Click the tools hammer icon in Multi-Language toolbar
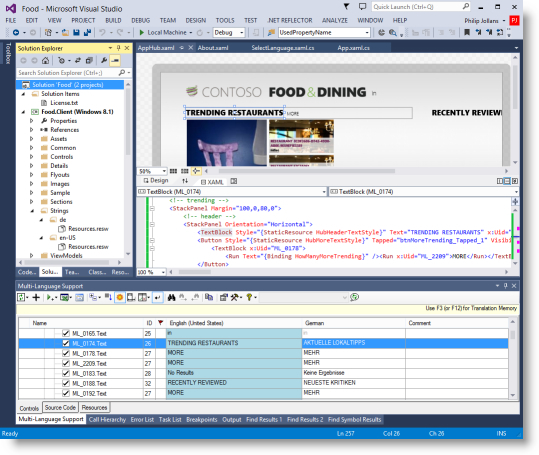Viewport: 539px width, 455px height. tap(235, 297)
